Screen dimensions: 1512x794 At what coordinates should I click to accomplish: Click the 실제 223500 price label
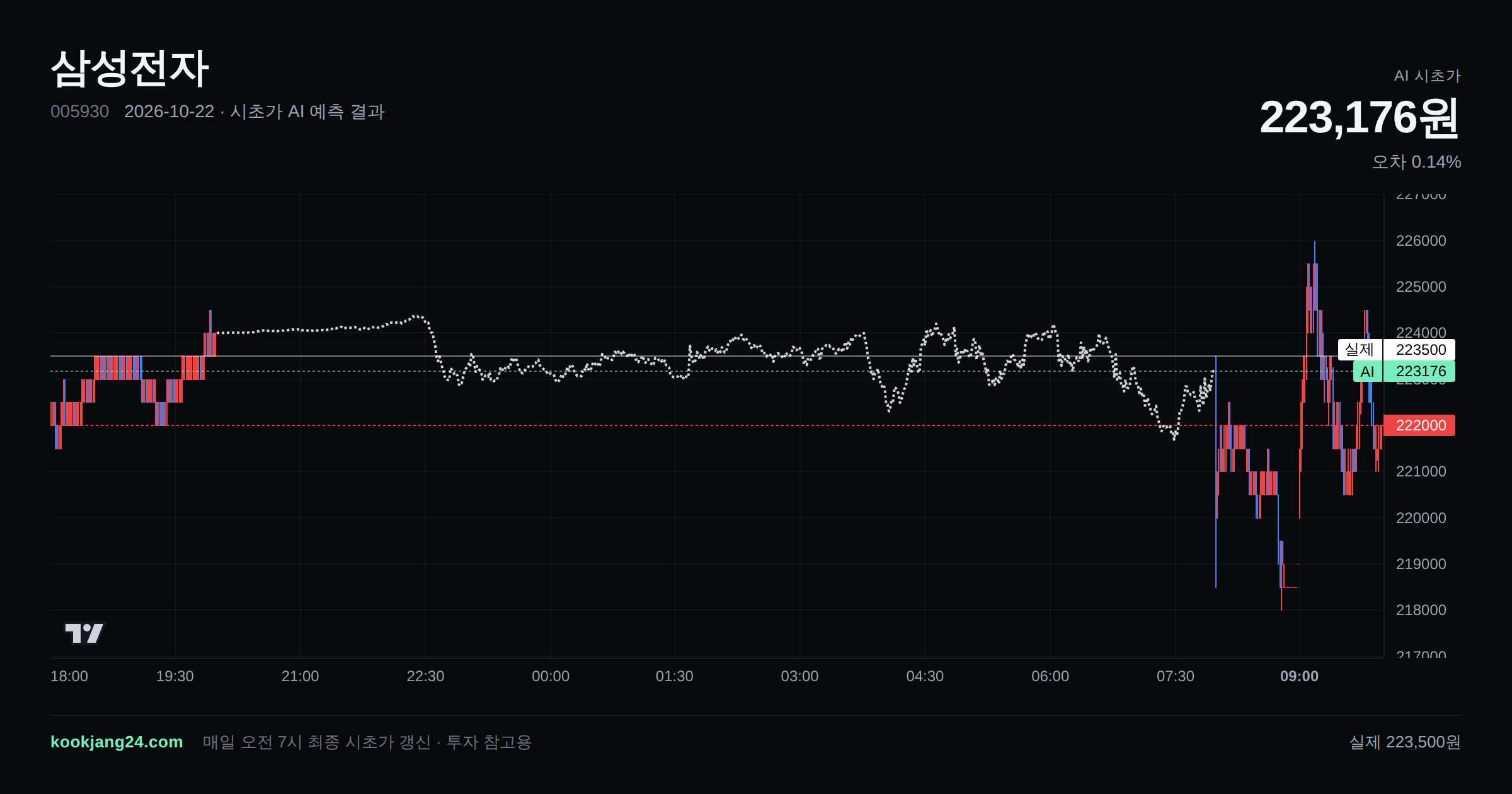point(1397,350)
